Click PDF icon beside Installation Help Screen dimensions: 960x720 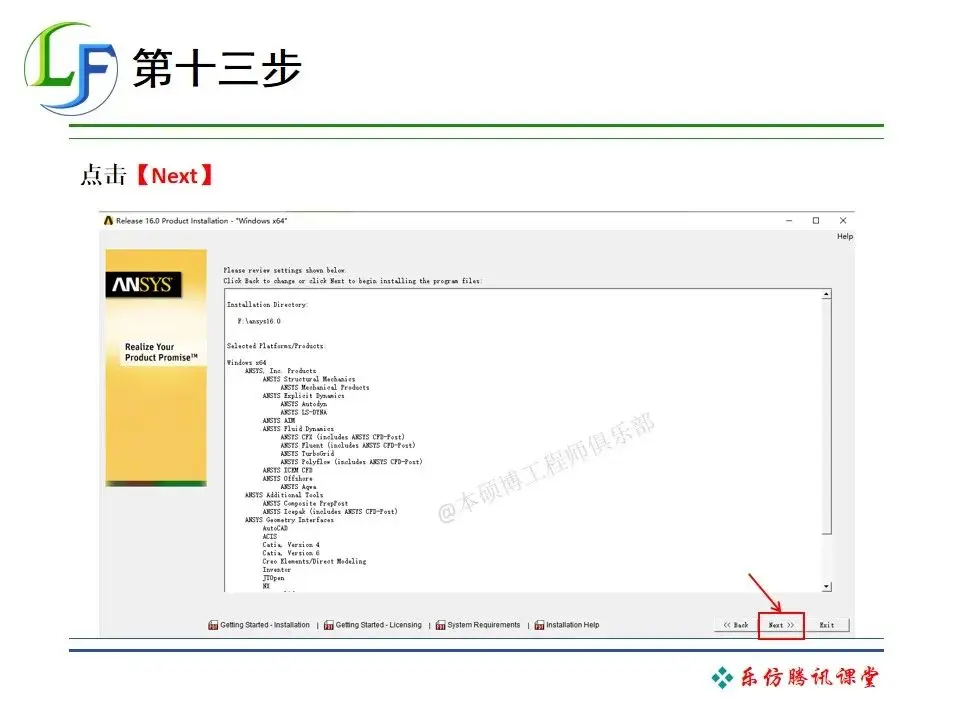pyautogui.click(x=539, y=625)
